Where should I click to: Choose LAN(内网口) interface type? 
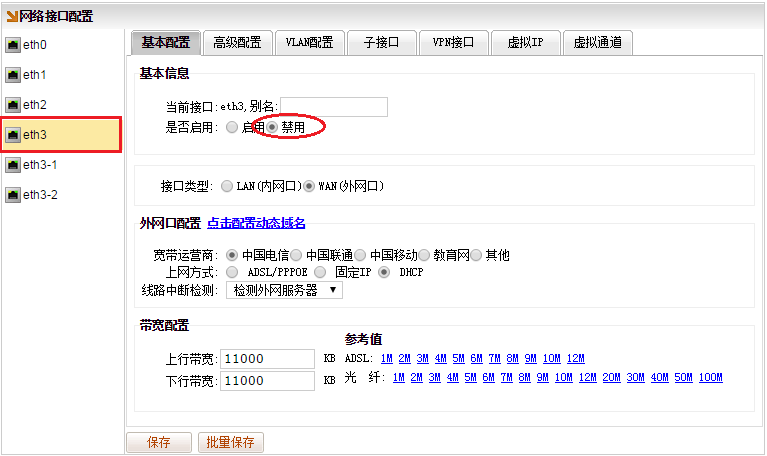coord(227,186)
